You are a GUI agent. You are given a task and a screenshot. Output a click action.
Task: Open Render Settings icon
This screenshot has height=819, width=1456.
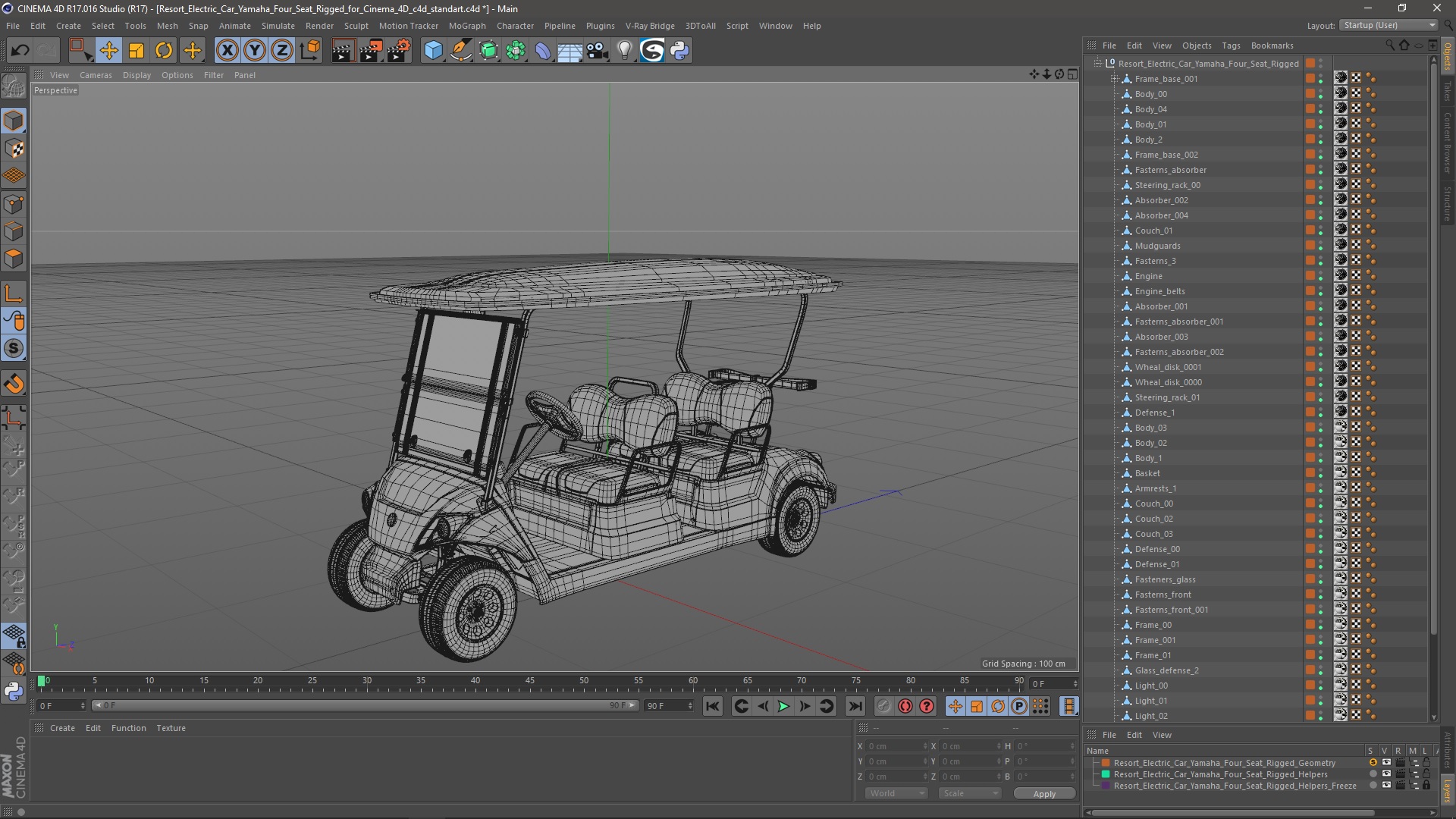[399, 51]
